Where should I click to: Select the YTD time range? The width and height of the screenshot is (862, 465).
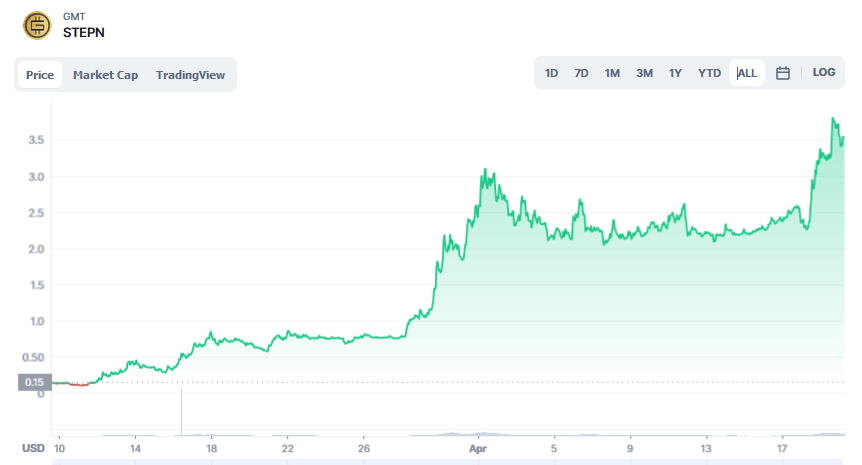pyautogui.click(x=709, y=73)
